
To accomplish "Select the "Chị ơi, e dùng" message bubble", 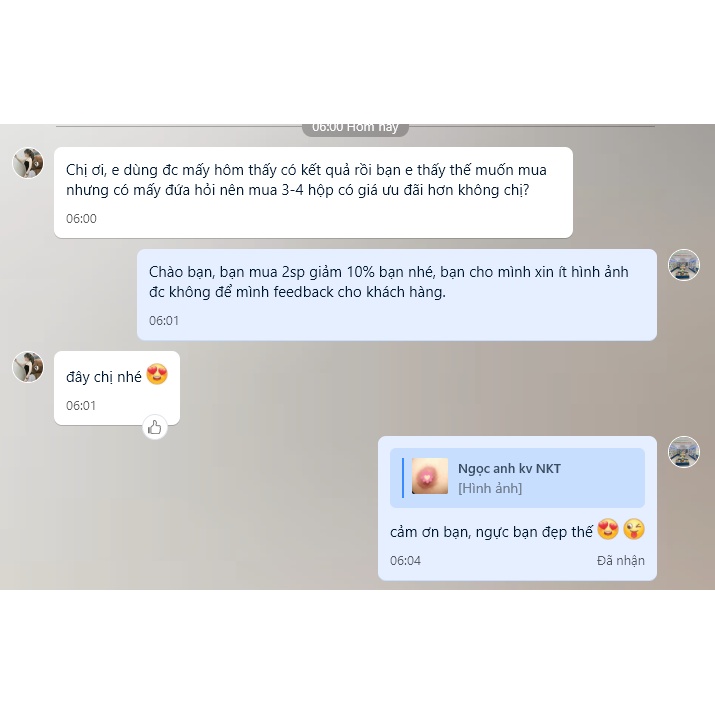I will pos(313,192).
